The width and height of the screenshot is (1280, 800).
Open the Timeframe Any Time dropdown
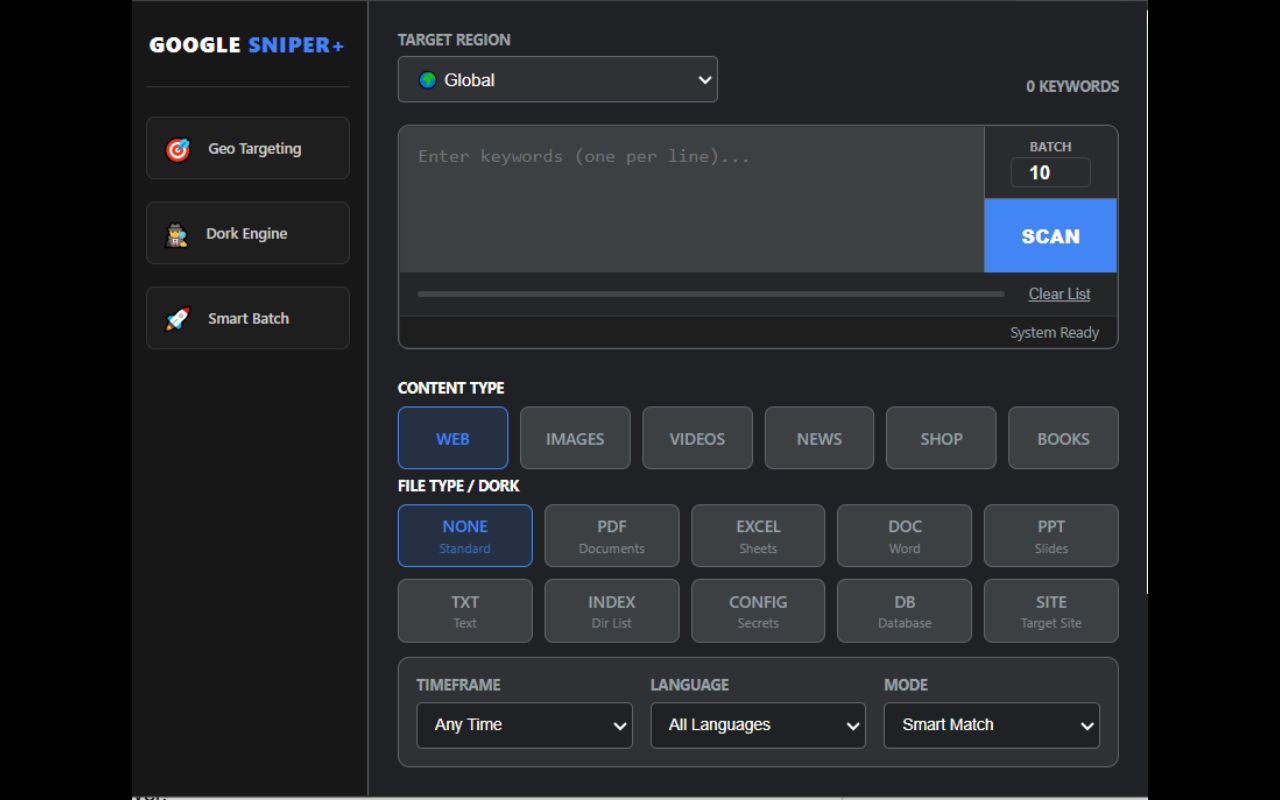click(525, 725)
